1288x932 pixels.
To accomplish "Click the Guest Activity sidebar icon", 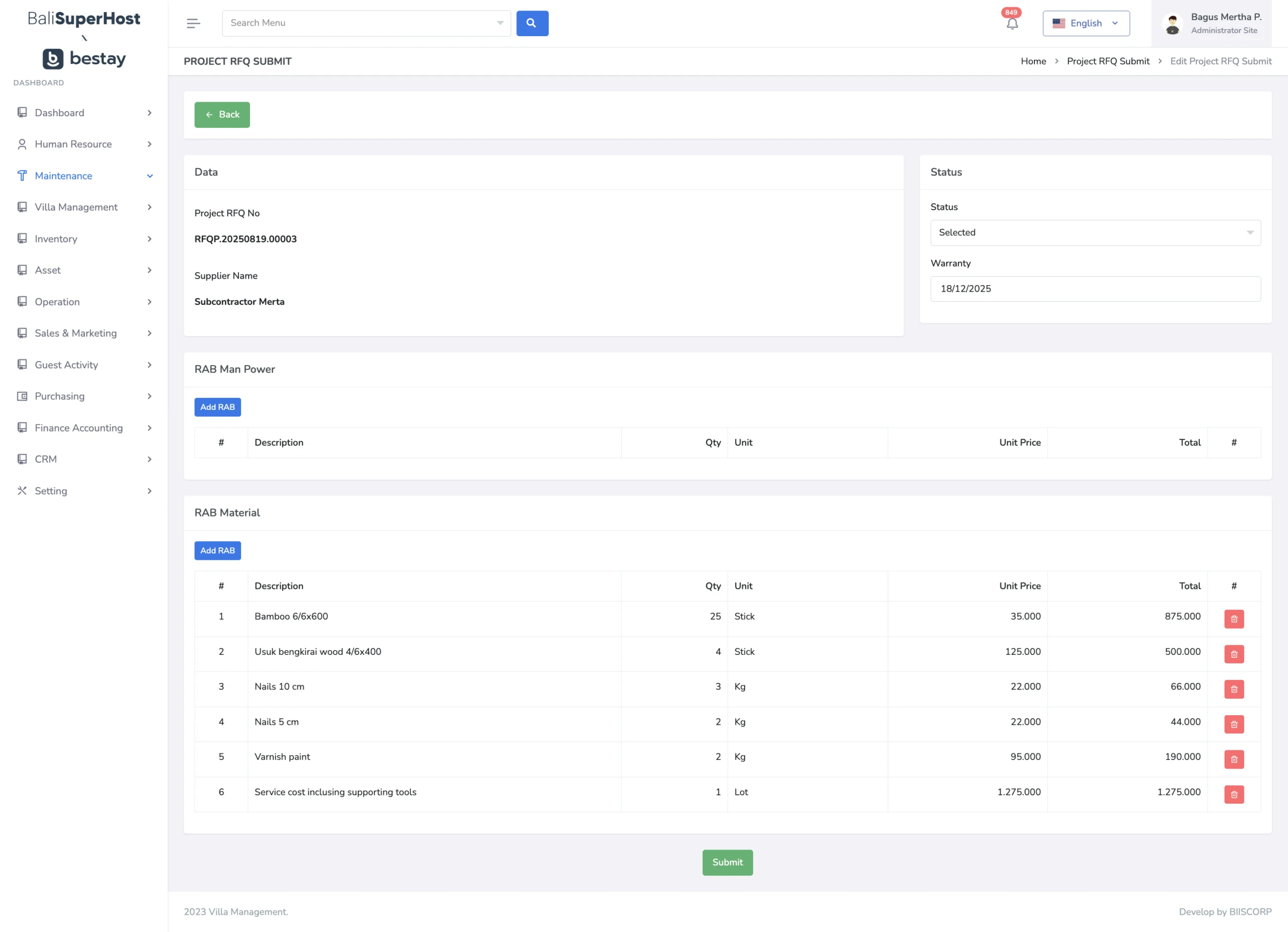I will 22,365.
